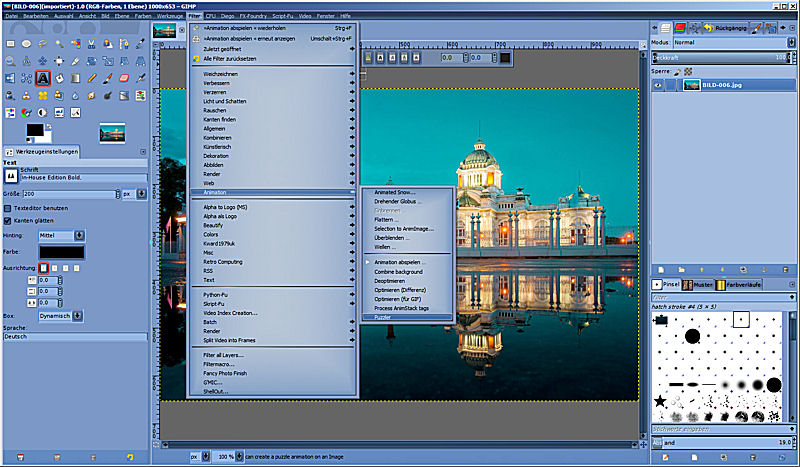
Task: Click the font preview button beside Schrift
Action: (x=11, y=176)
